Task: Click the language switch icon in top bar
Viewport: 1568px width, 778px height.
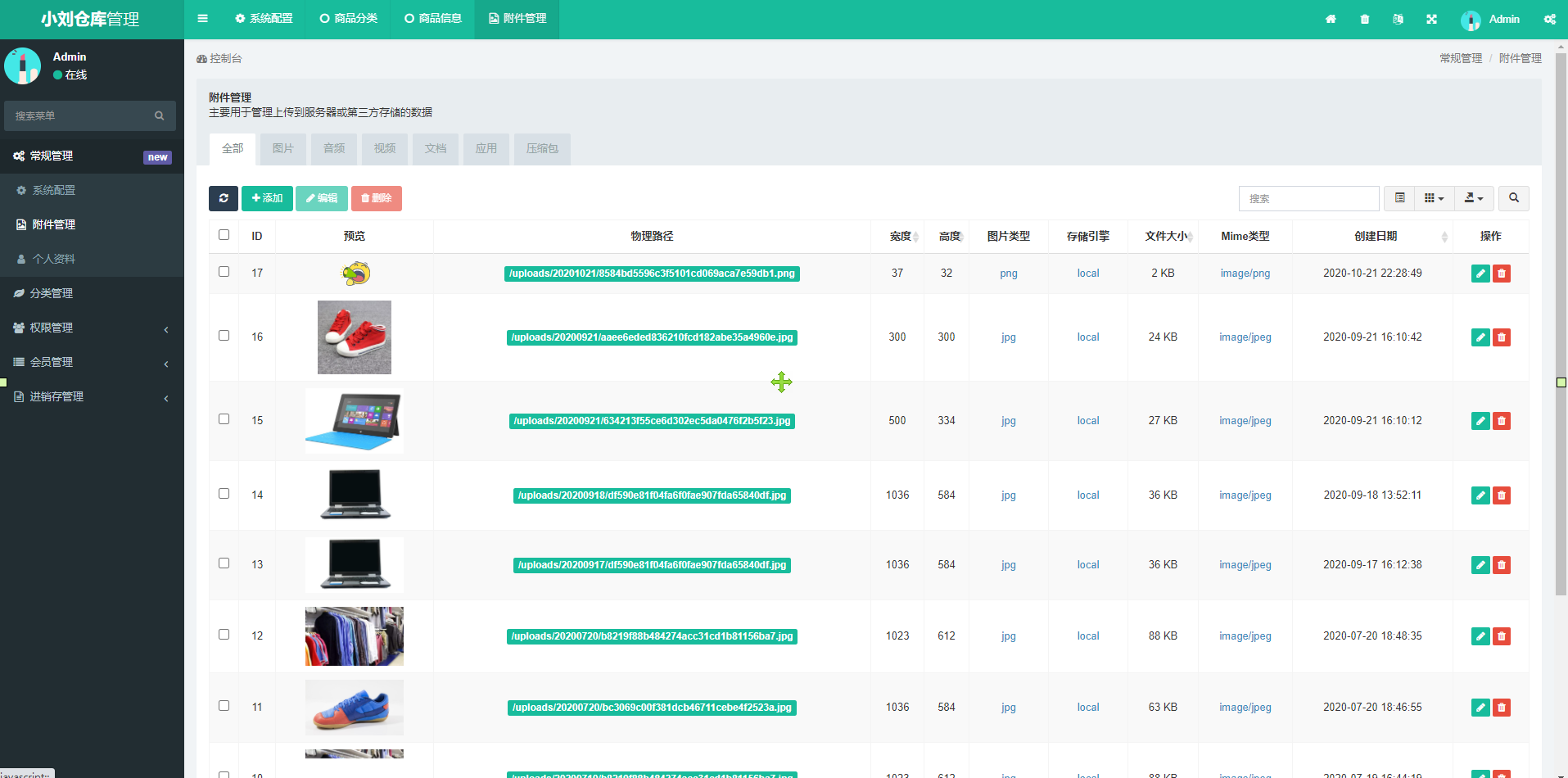Action: (1398, 19)
